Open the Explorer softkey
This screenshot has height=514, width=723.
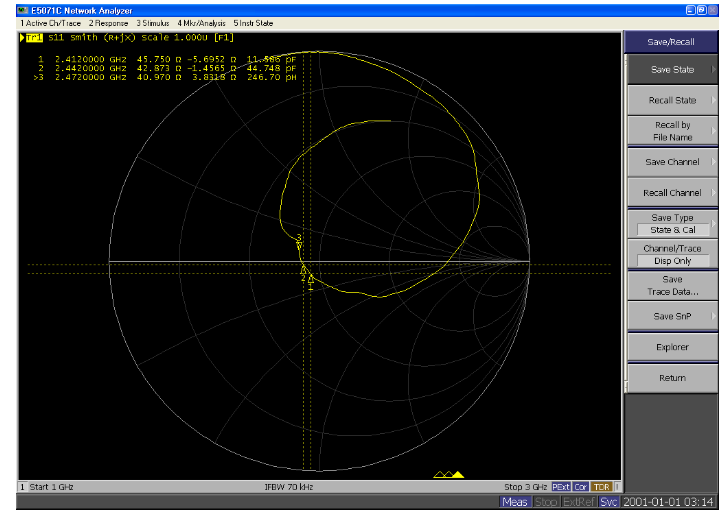[672, 347]
